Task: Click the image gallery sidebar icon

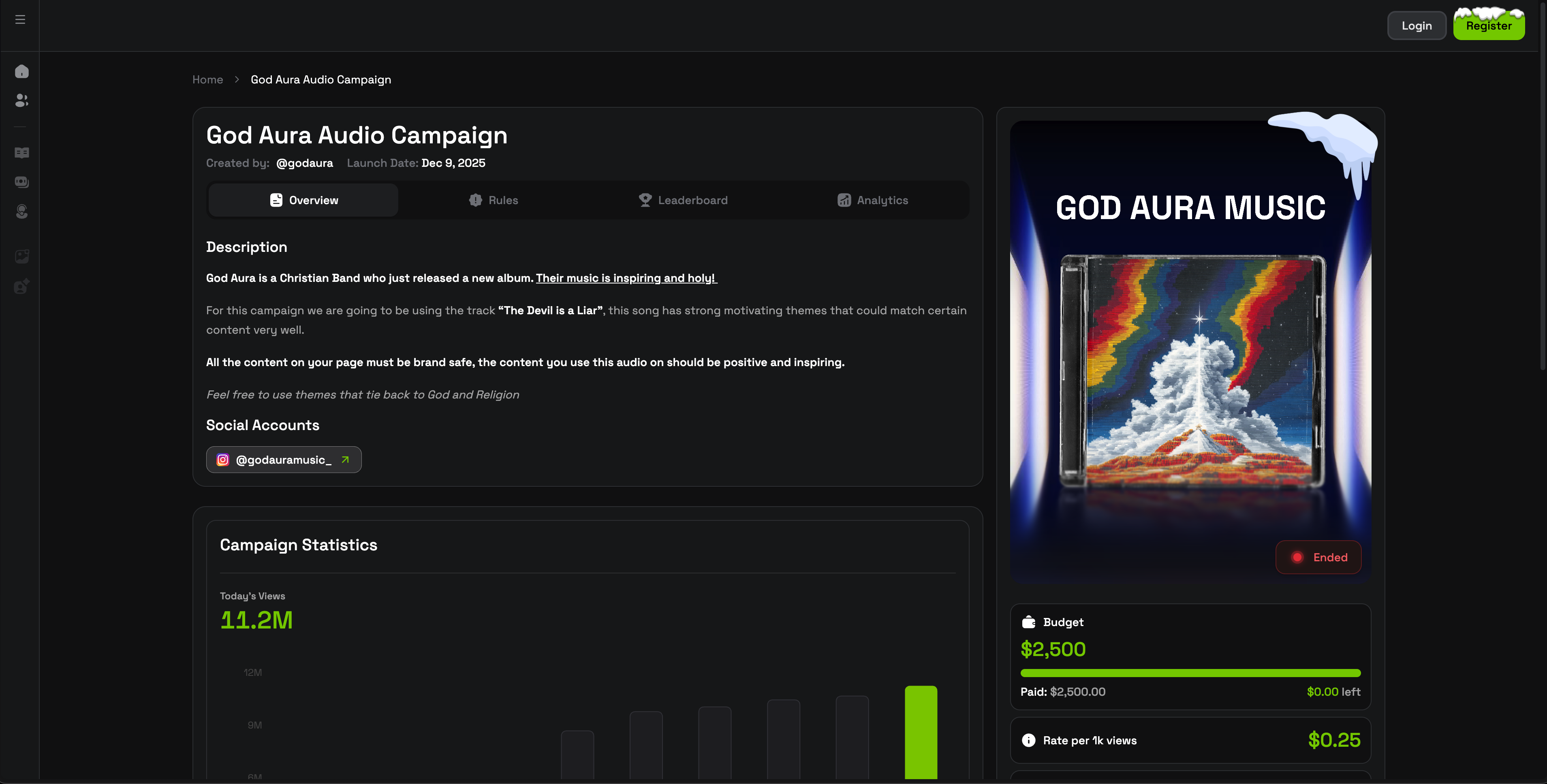Action: coord(21,257)
